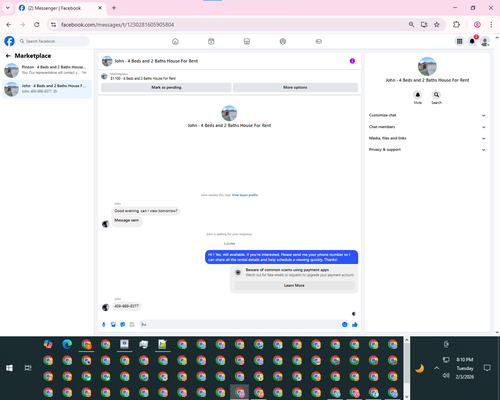Click Learn More about payment scams
This screenshot has height=400, width=500.
tap(294, 285)
